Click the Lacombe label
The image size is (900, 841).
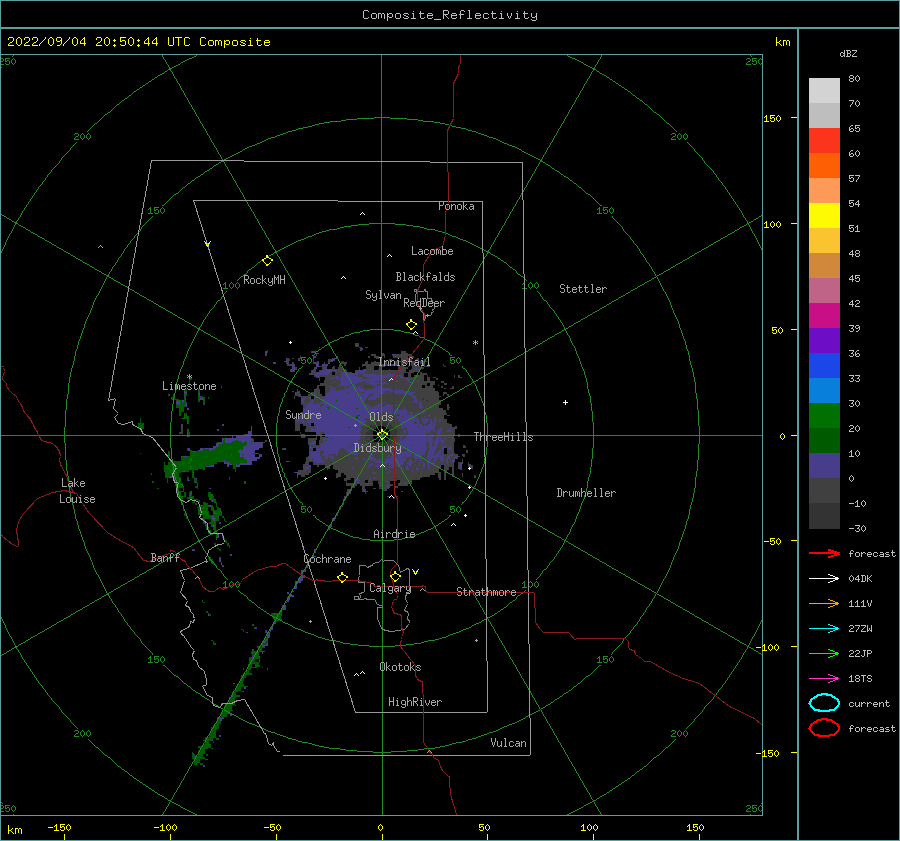pos(432,251)
